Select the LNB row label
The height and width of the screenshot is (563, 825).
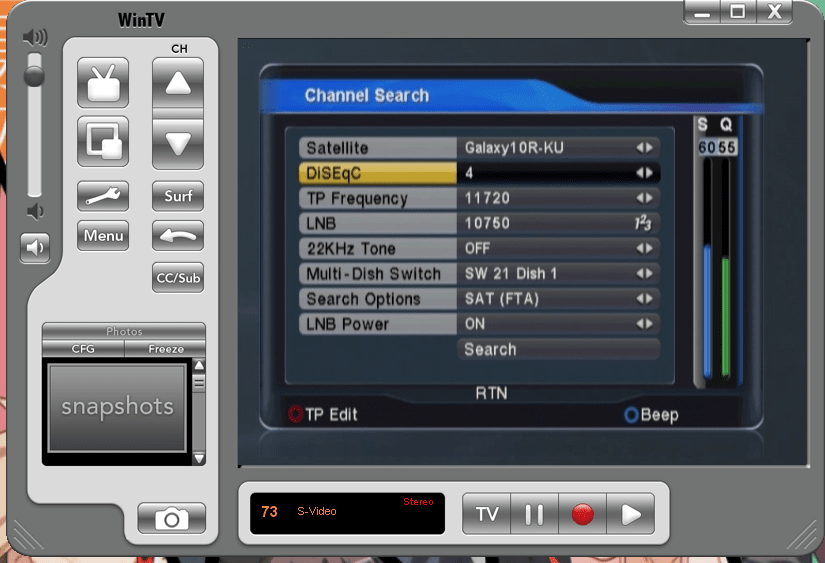[x=378, y=224]
